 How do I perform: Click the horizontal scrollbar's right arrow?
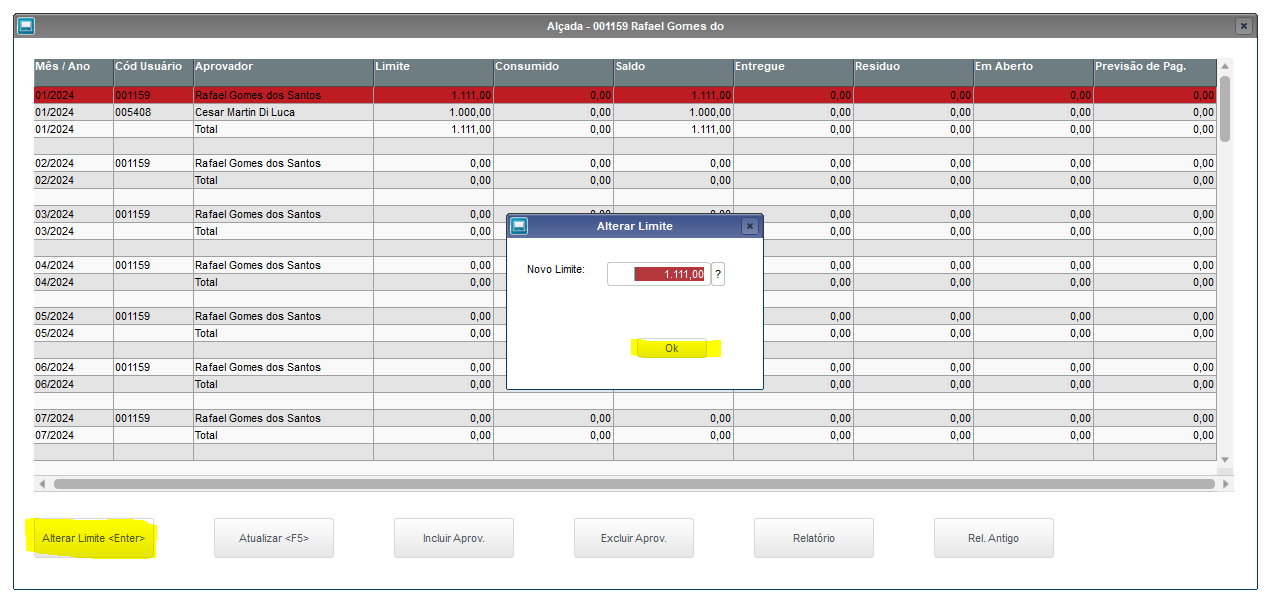1226,484
